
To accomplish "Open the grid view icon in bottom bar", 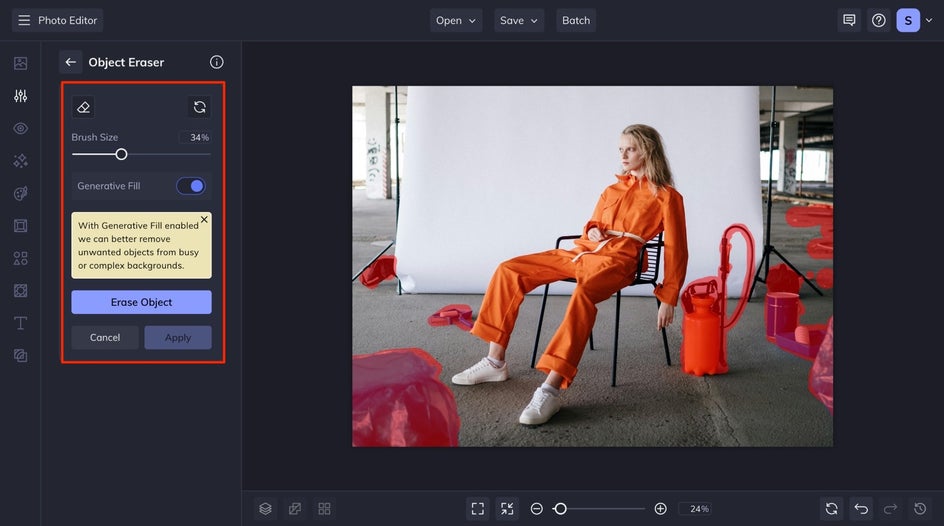I will point(324,509).
